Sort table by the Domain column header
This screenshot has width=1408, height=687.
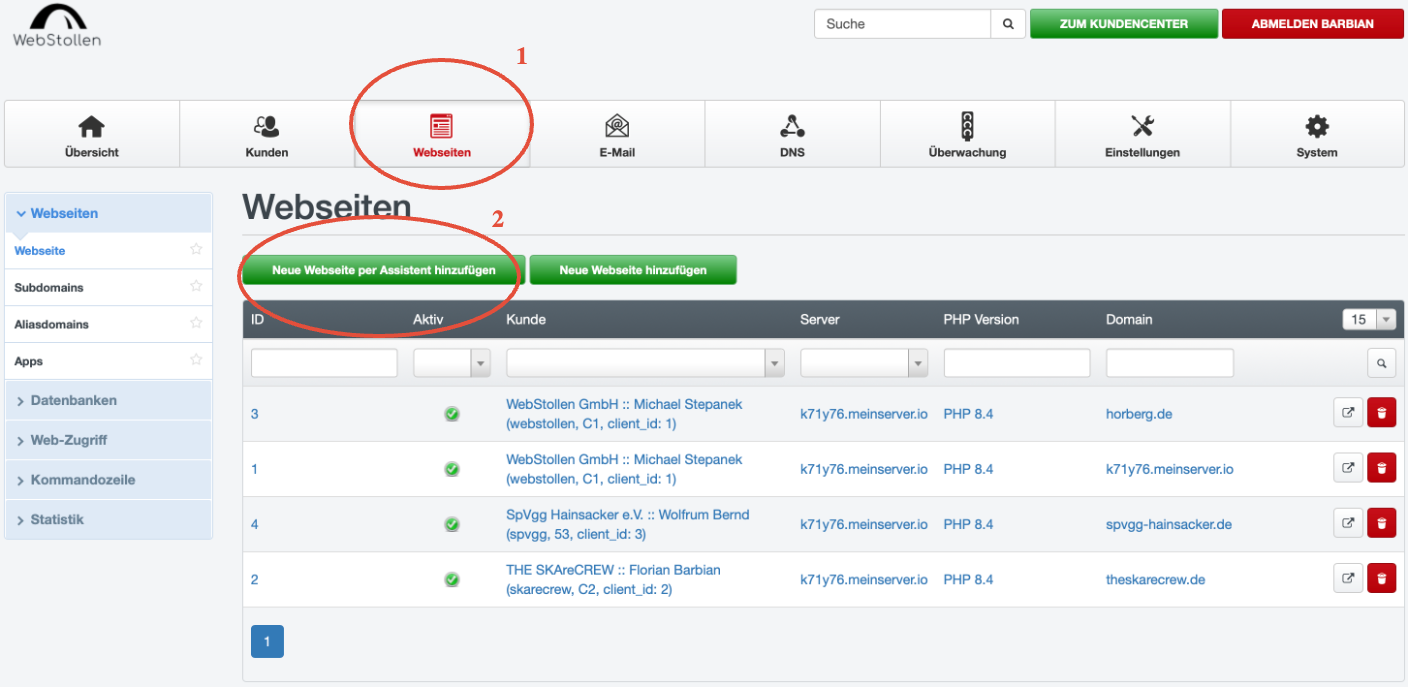[x=1129, y=320]
